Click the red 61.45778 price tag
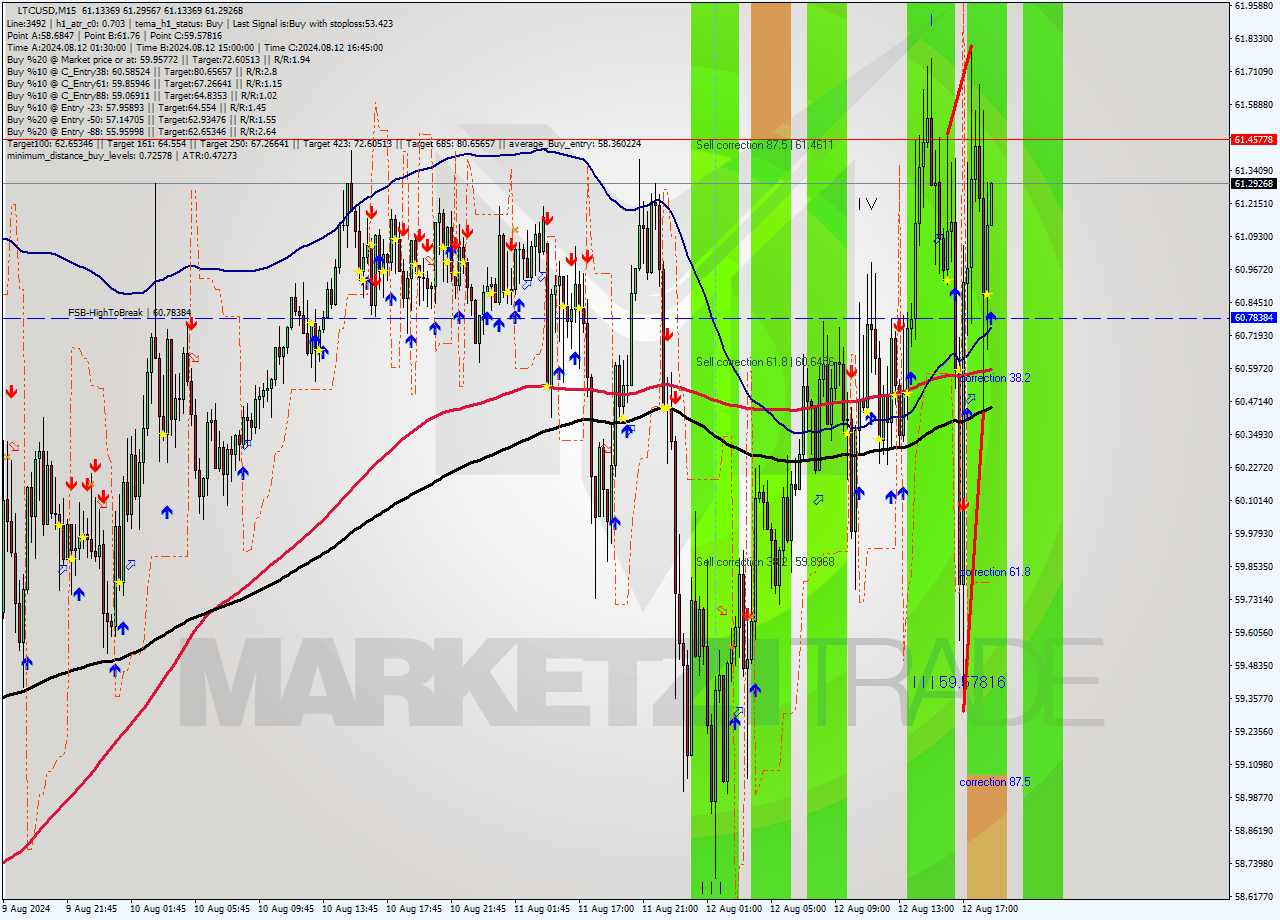Viewport: 1280px width, 920px height. (x=1254, y=140)
